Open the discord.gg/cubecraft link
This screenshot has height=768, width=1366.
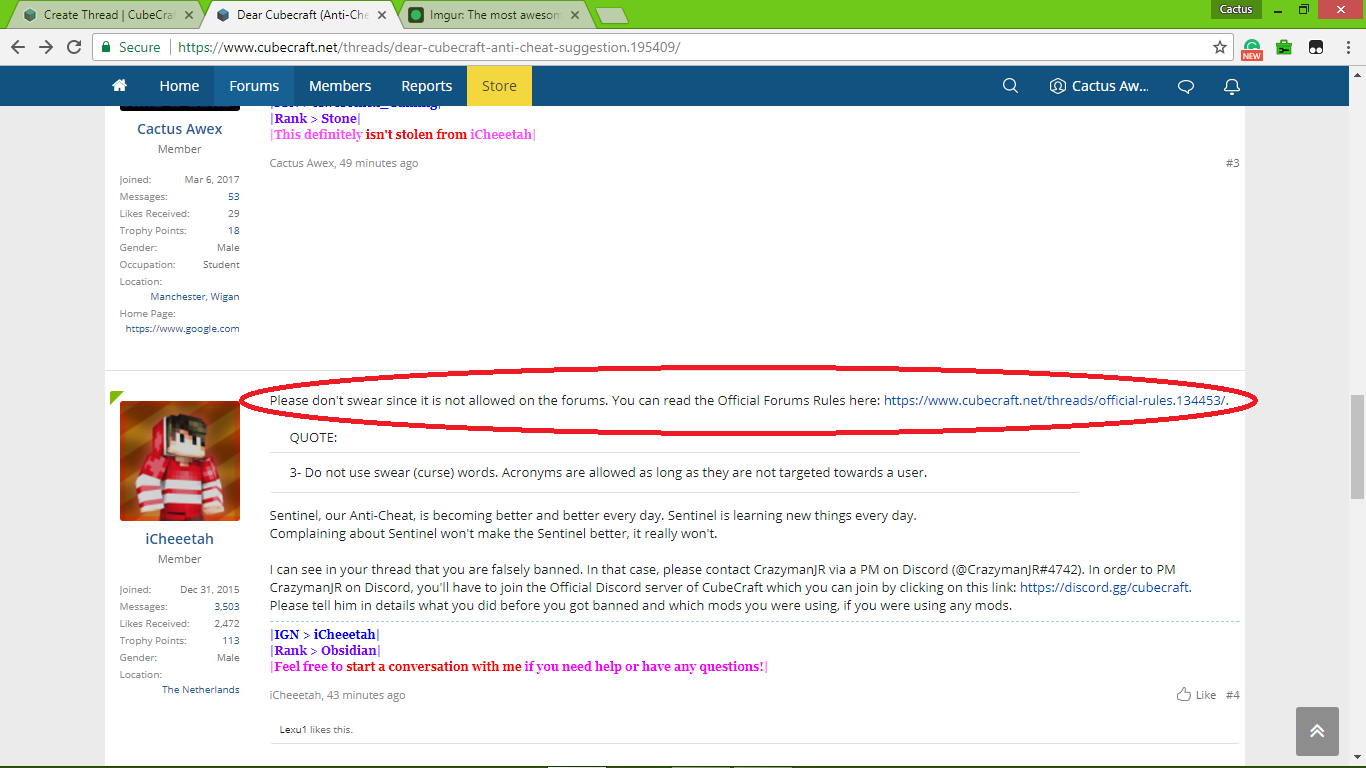[1105, 587]
